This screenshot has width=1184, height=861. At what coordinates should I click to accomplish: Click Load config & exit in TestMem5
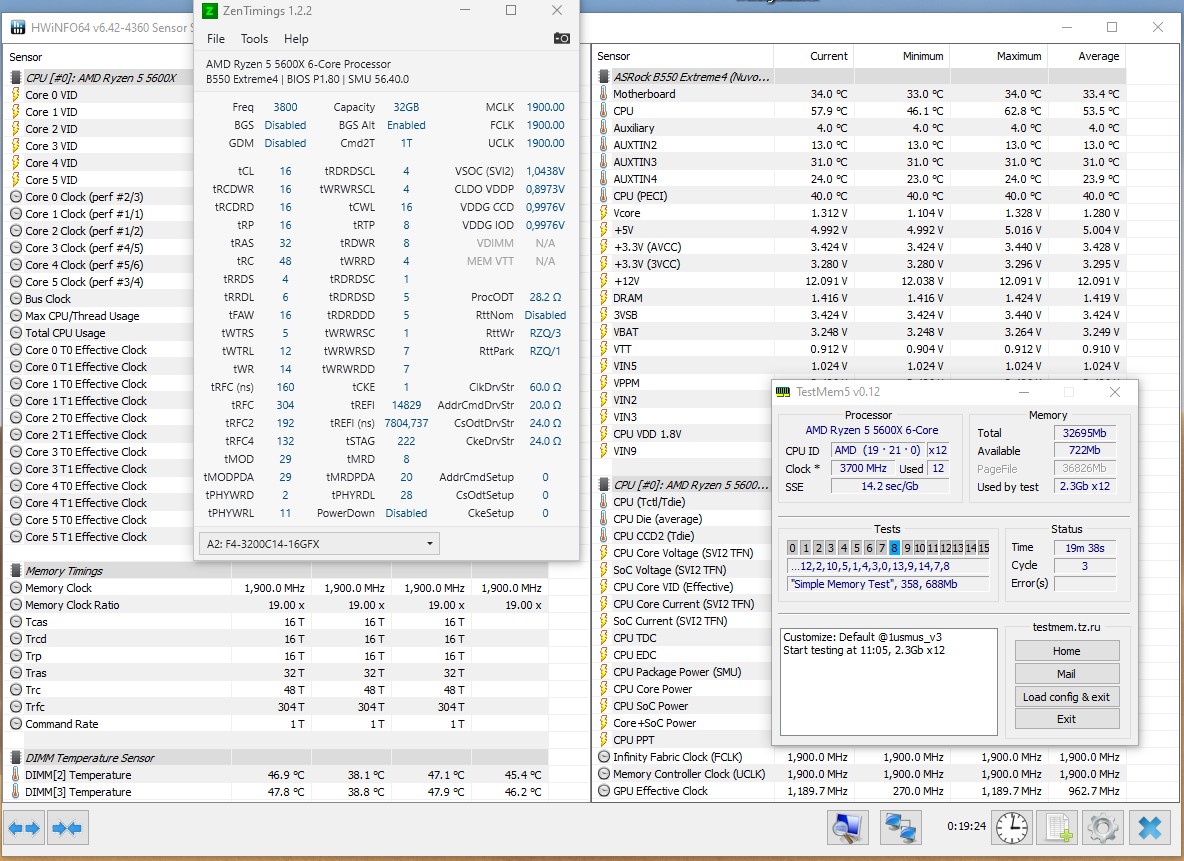(1066, 696)
